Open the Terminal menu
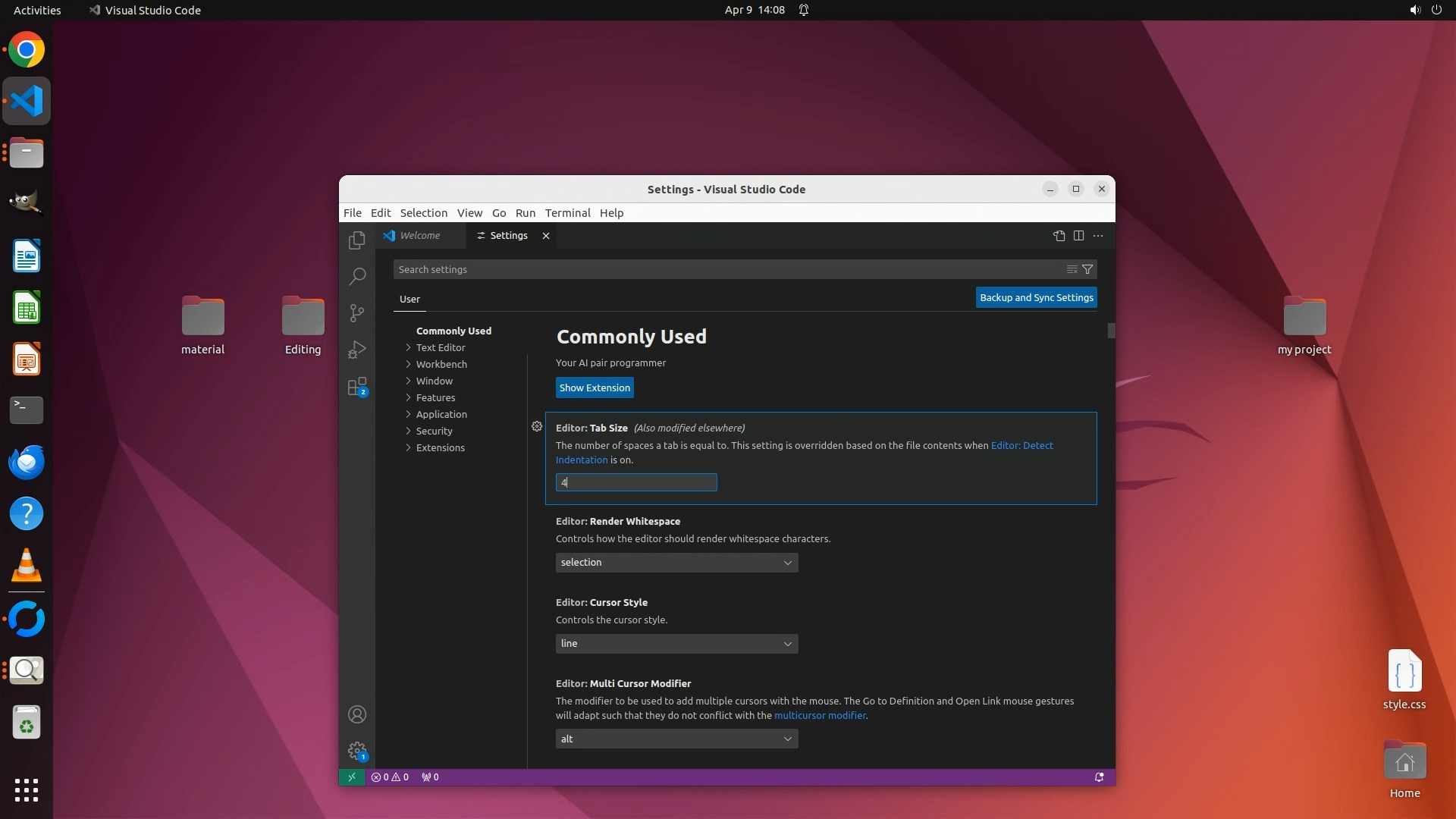This screenshot has height=819, width=1456. click(x=567, y=213)
